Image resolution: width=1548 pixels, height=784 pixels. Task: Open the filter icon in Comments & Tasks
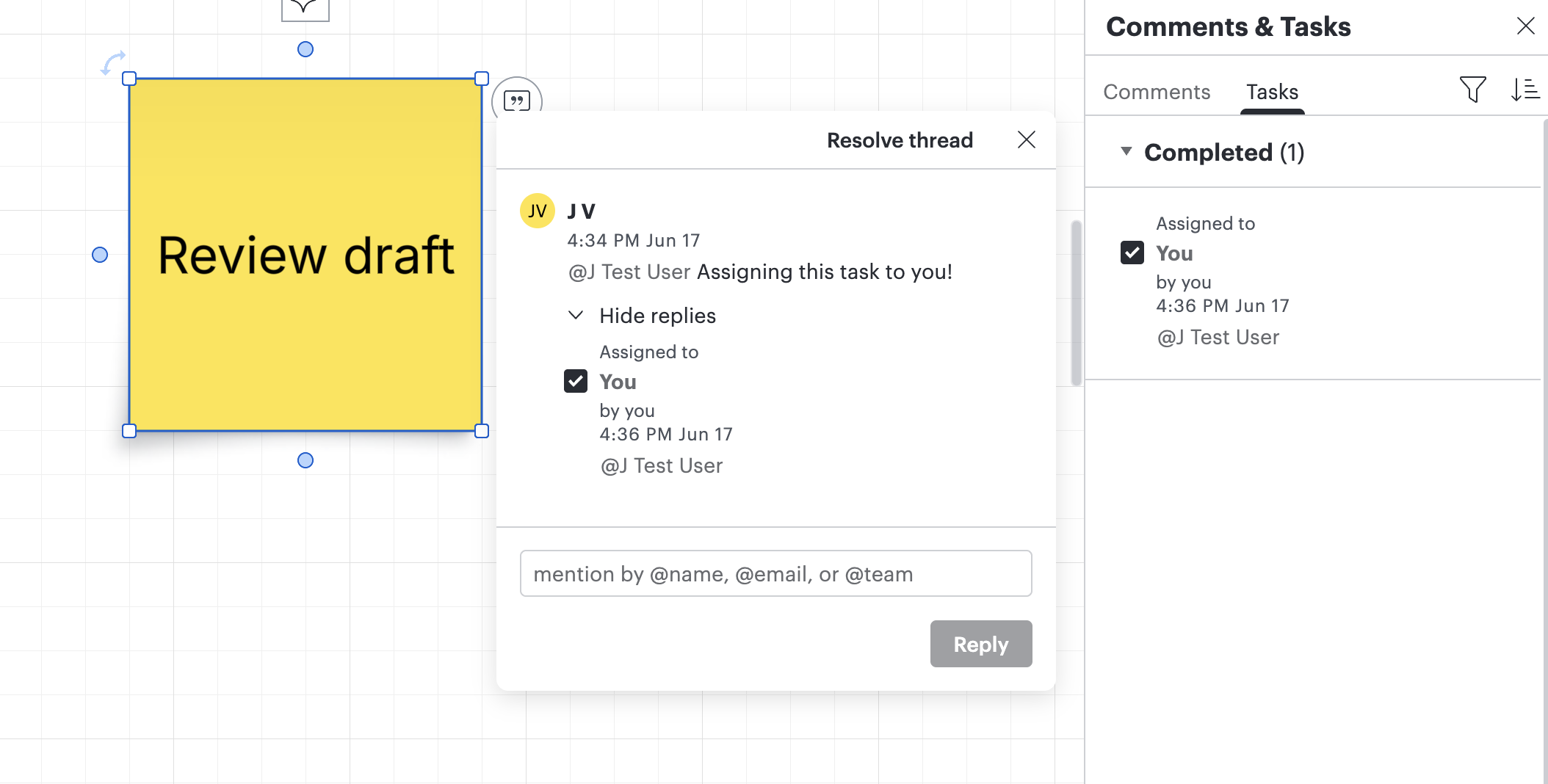(x=1472, y=90)
